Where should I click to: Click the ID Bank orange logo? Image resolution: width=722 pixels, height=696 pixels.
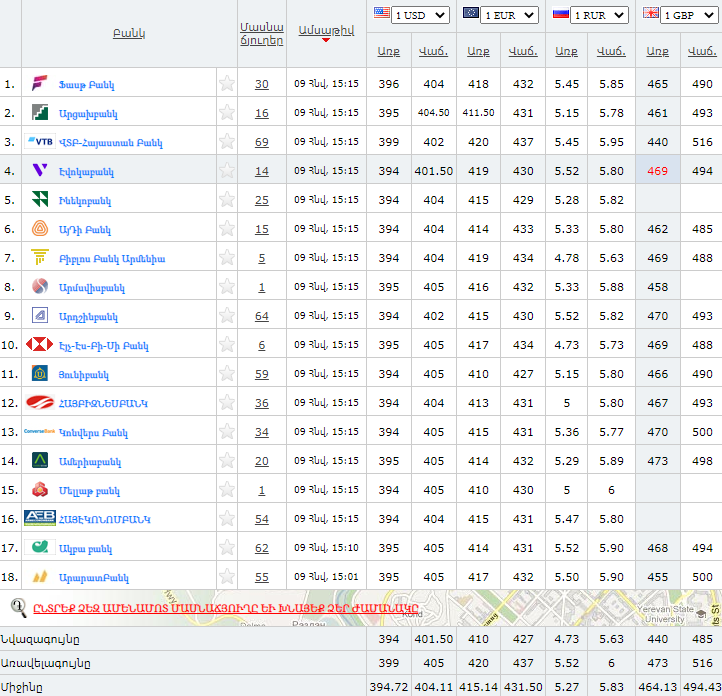coord(40,228)
